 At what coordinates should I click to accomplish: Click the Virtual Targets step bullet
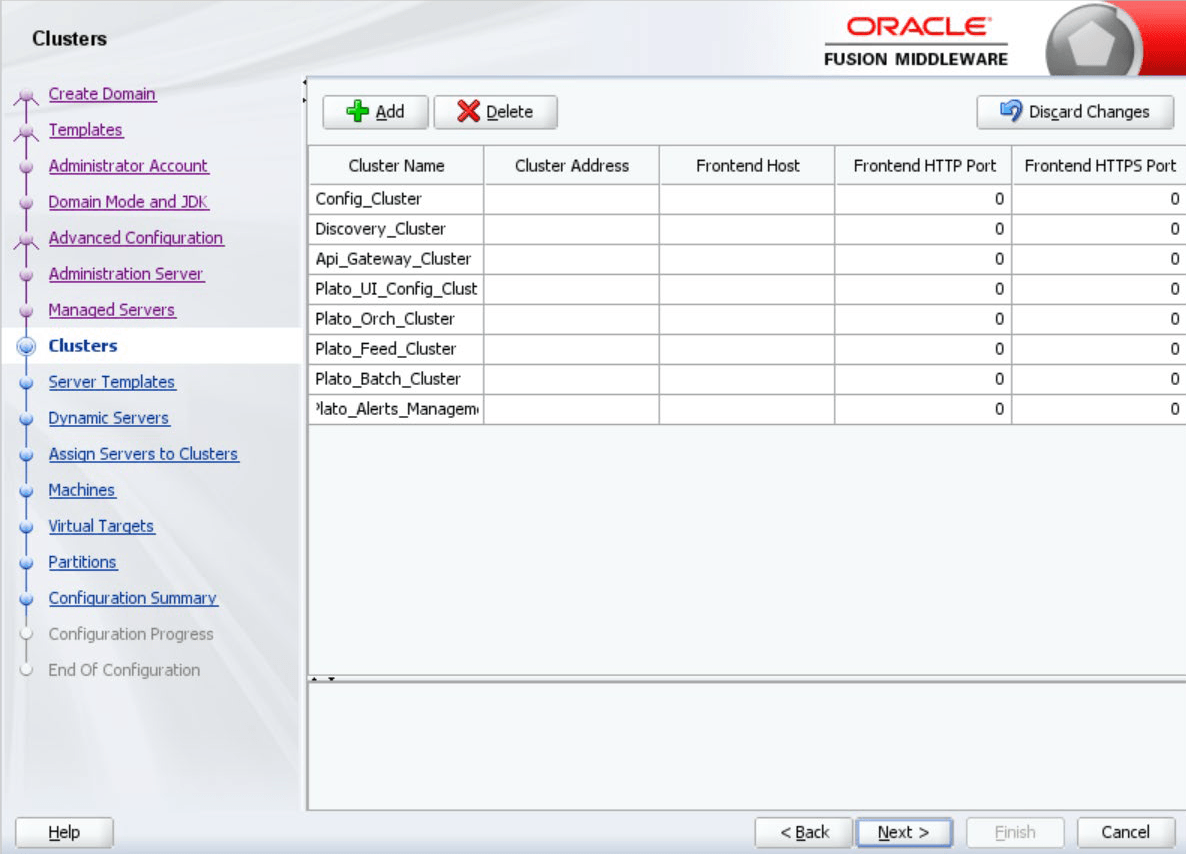click(26, 527)
